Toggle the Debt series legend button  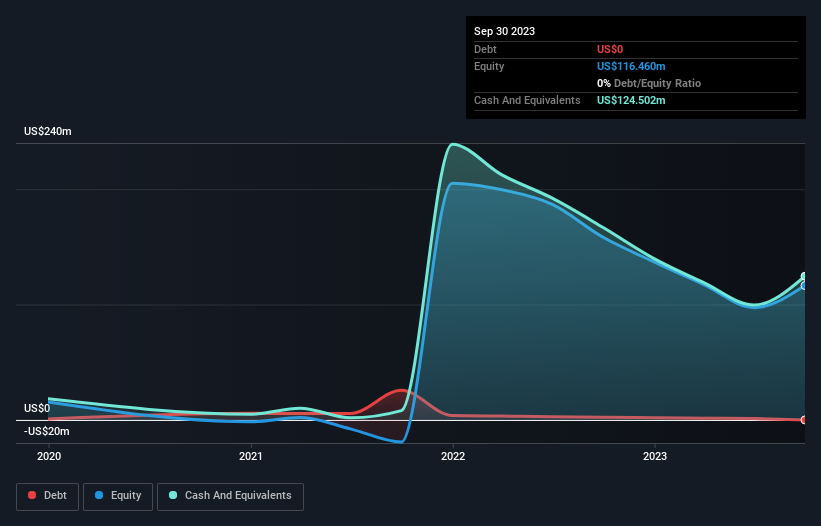47,496
